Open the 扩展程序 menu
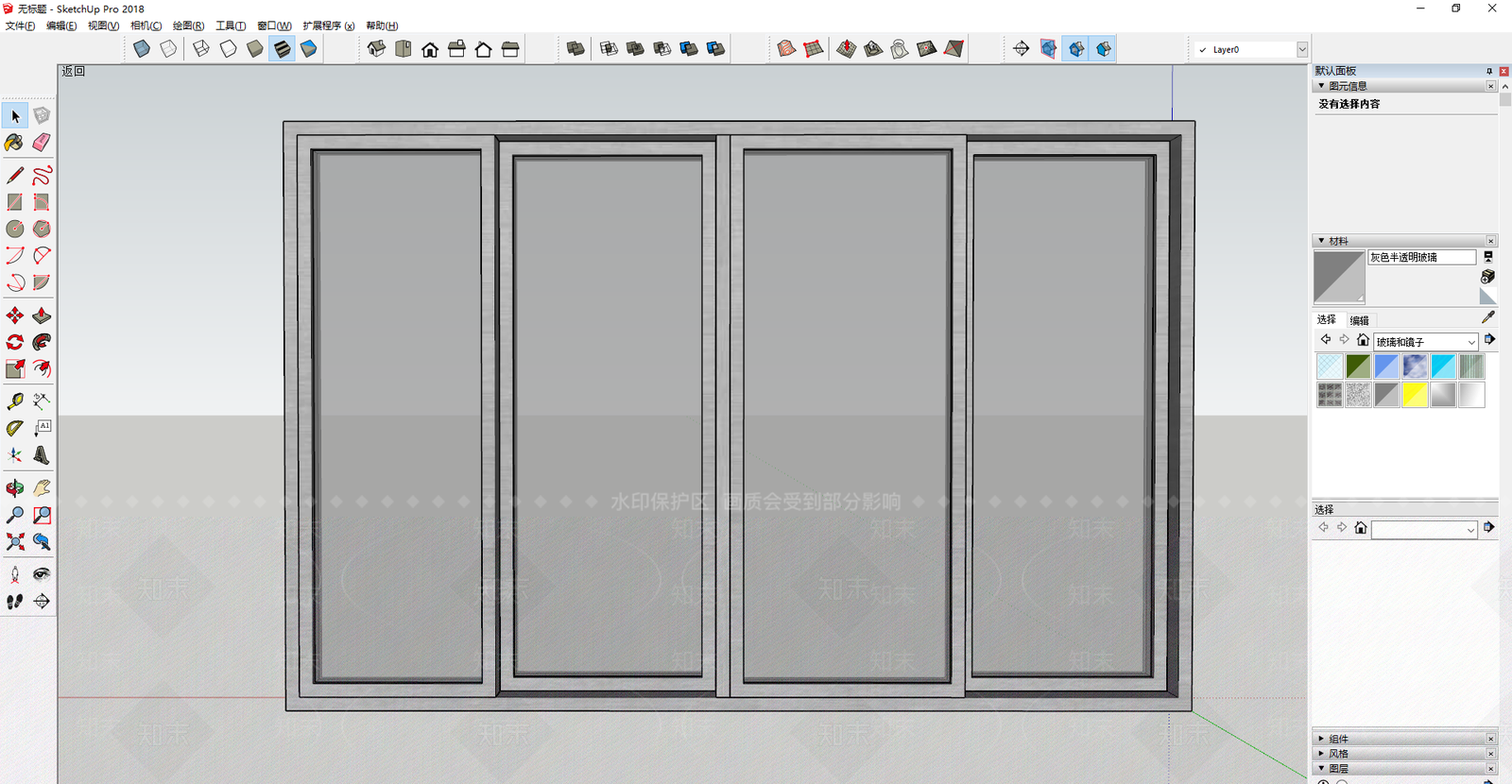 (x=328, y=26)
